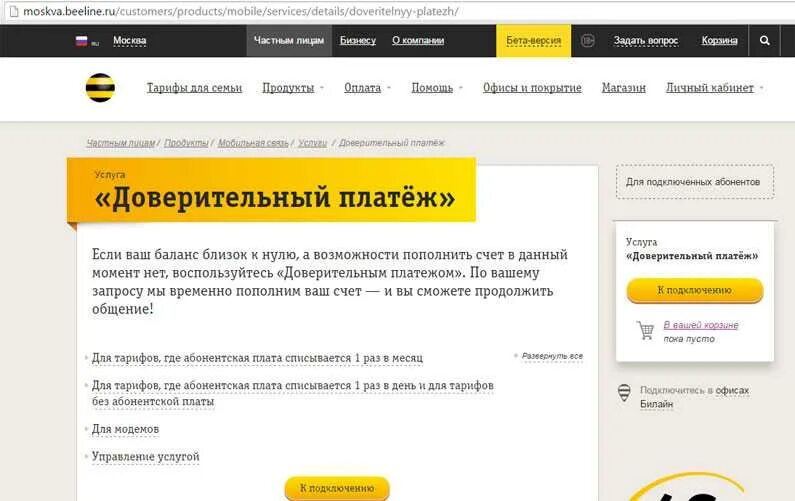
Task: Open the О компании section
Action: pos(418,41)
